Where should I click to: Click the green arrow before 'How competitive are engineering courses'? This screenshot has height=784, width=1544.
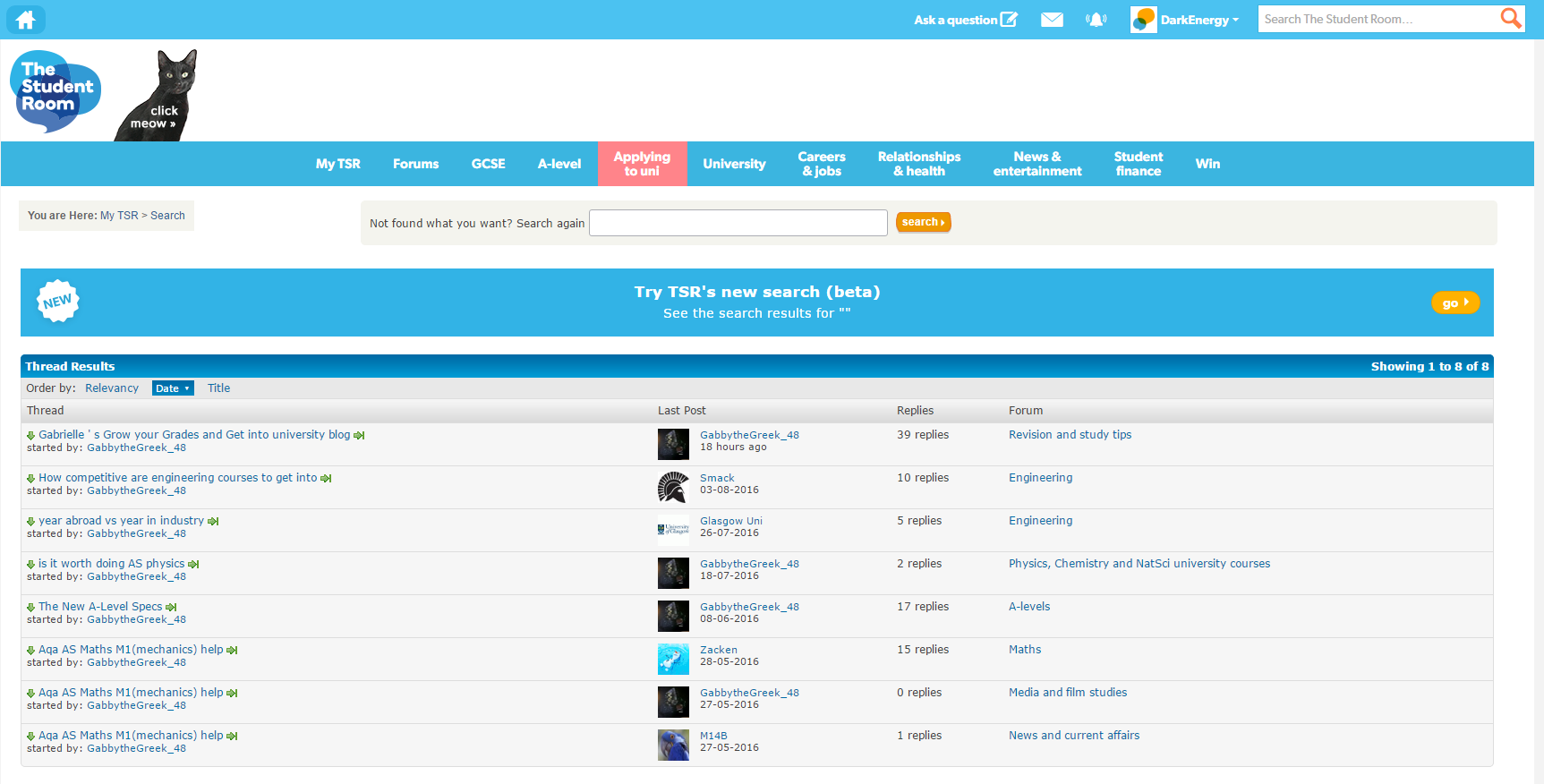click(31, 479)
